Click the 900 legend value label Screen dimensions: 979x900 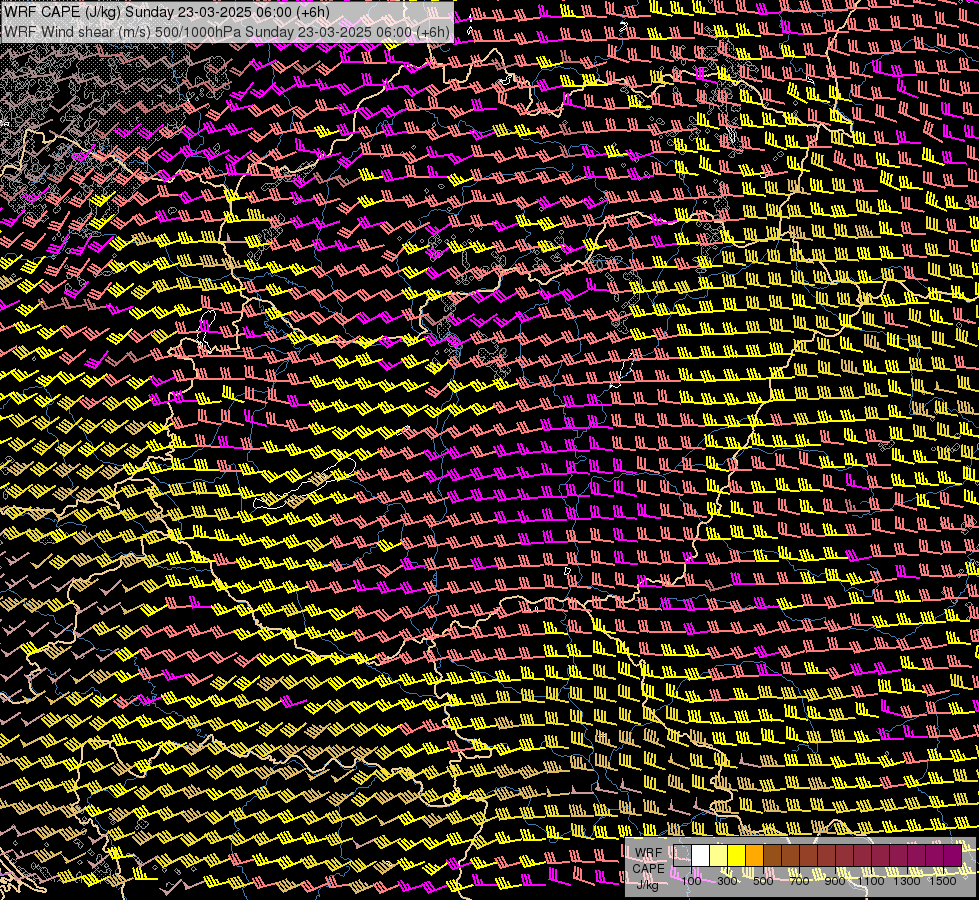point(835,881)
